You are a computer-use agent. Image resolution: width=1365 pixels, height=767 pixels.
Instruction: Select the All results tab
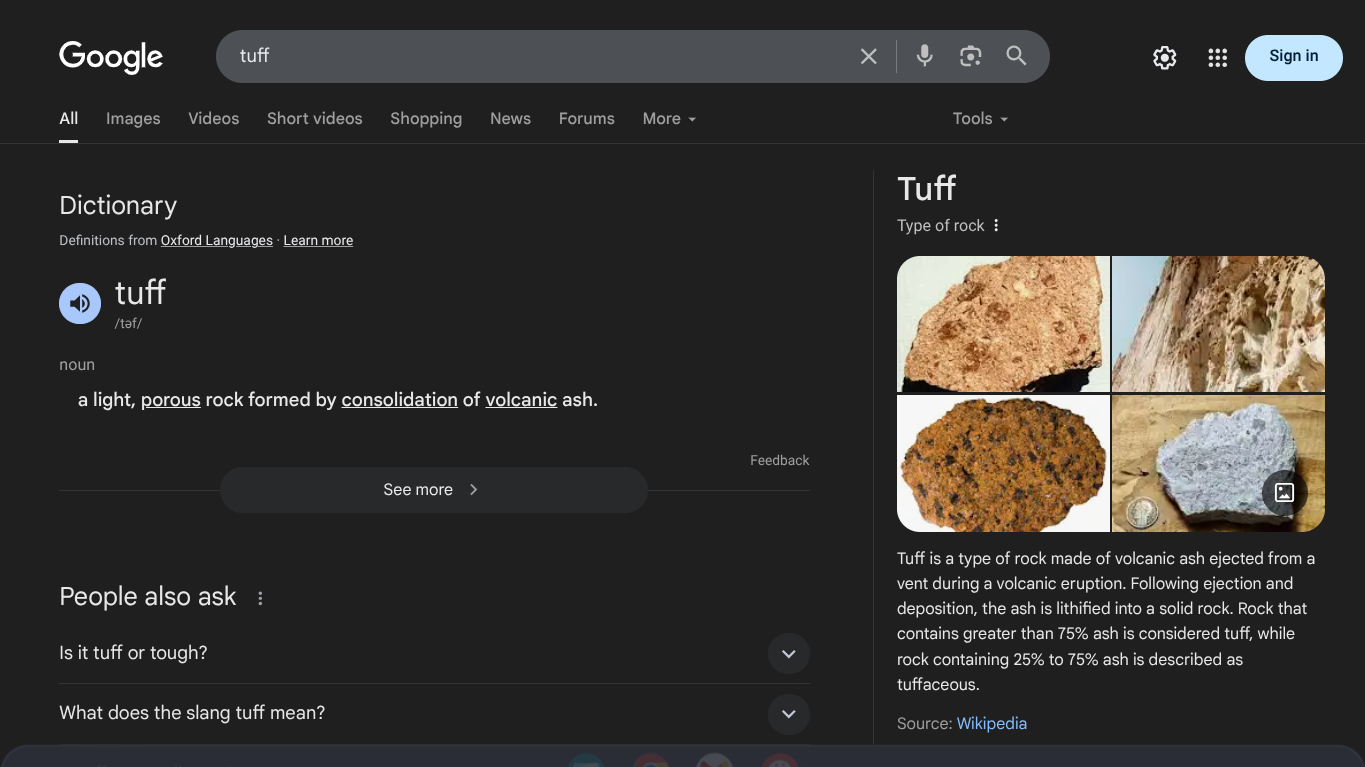[68, 119]
